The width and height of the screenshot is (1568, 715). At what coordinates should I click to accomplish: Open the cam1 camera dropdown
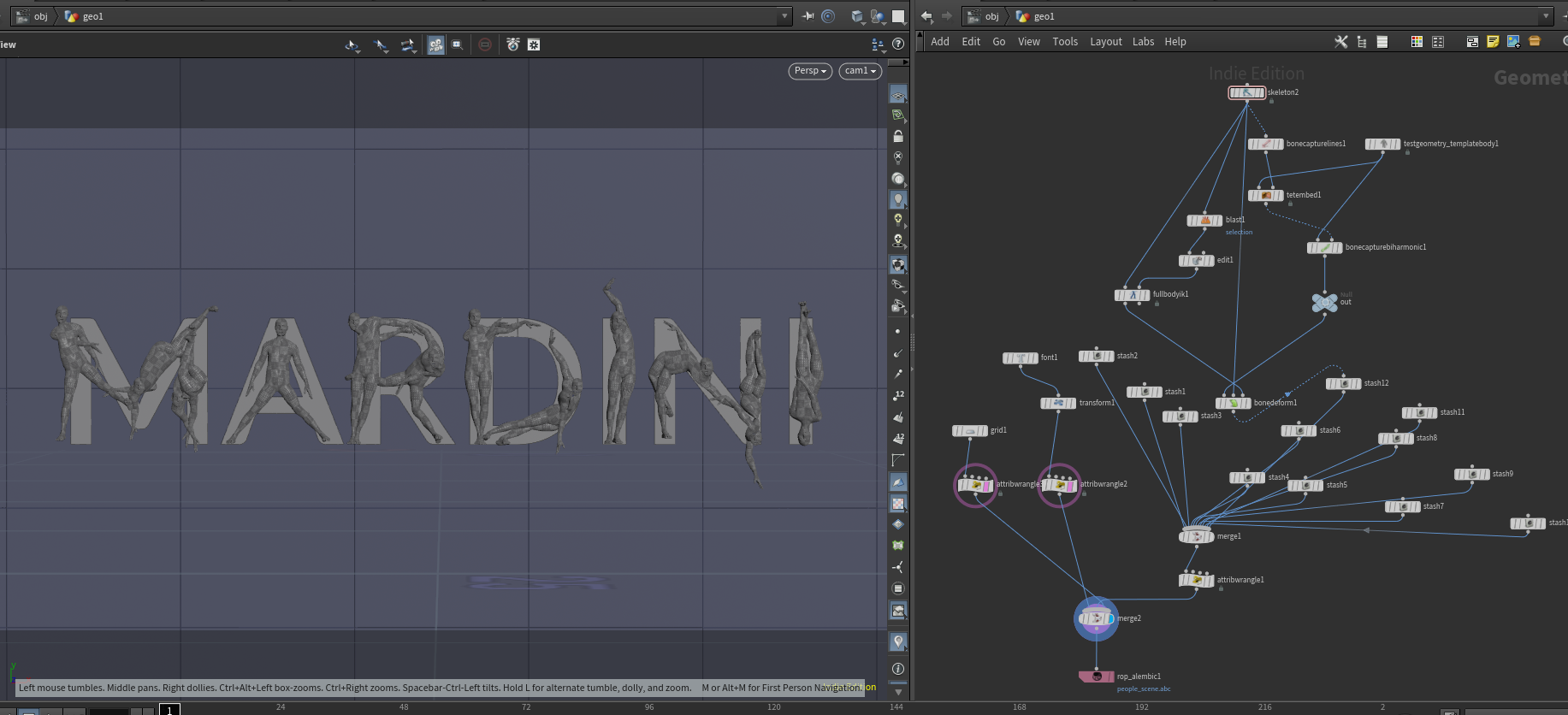click(x=860, y=71)
